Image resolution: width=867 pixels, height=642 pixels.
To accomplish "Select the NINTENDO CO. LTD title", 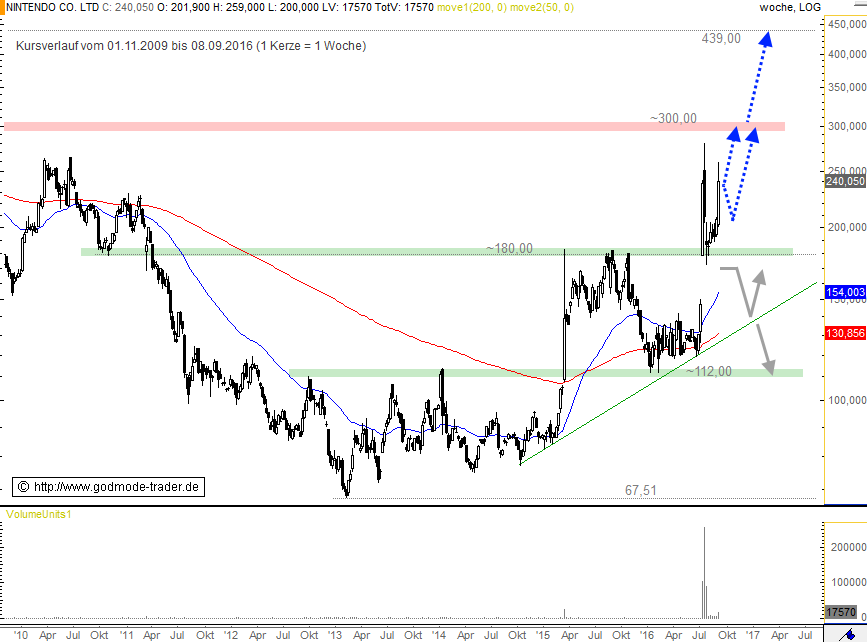I will pyautogui.click(x=53, y=7).
